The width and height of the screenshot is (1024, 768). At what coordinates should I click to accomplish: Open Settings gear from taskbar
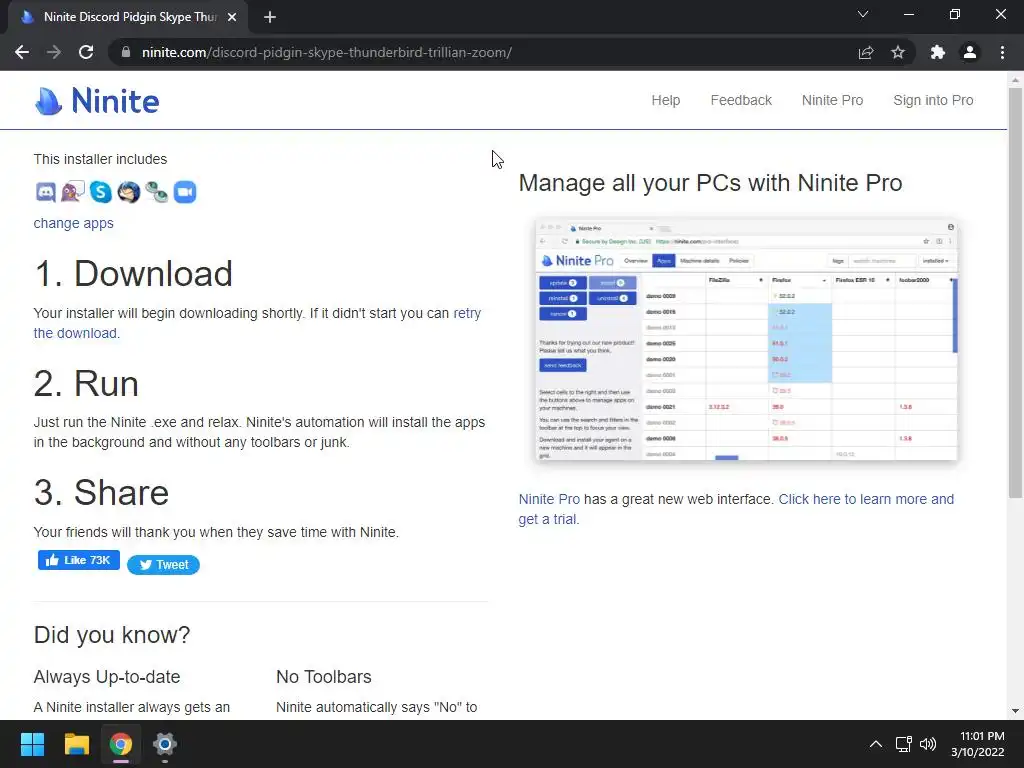coord(165,744)
